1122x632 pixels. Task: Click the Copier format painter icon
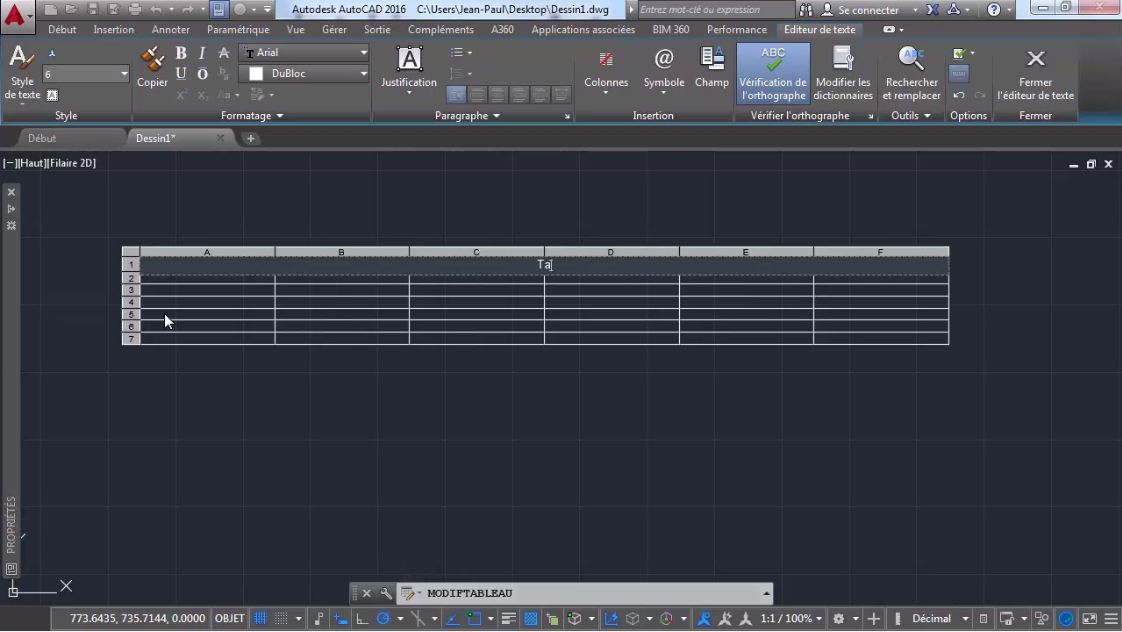(x=152, y=60)
